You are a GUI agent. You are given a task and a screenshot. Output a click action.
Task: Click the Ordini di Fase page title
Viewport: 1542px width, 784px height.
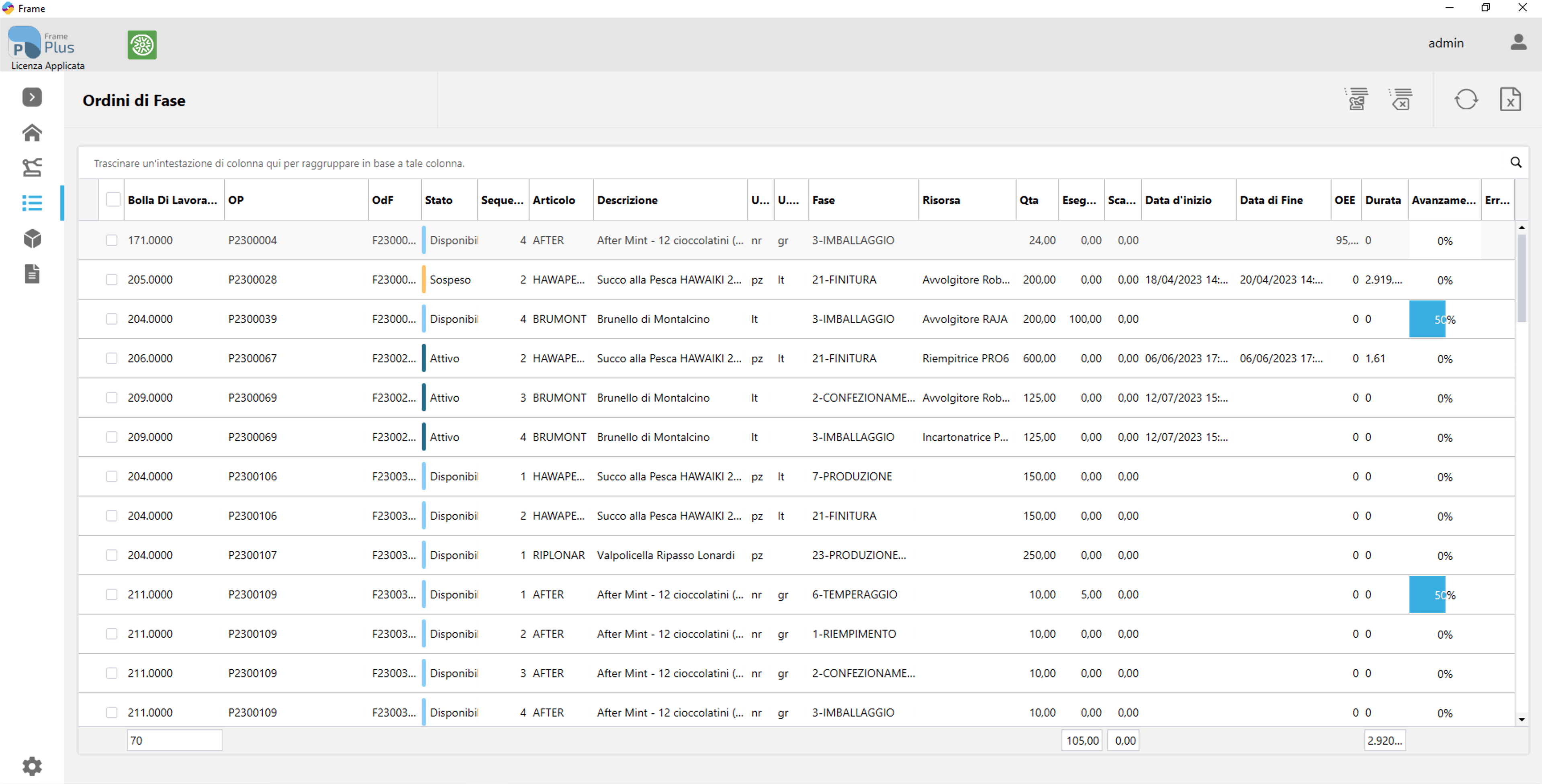[x=133, y=100]
